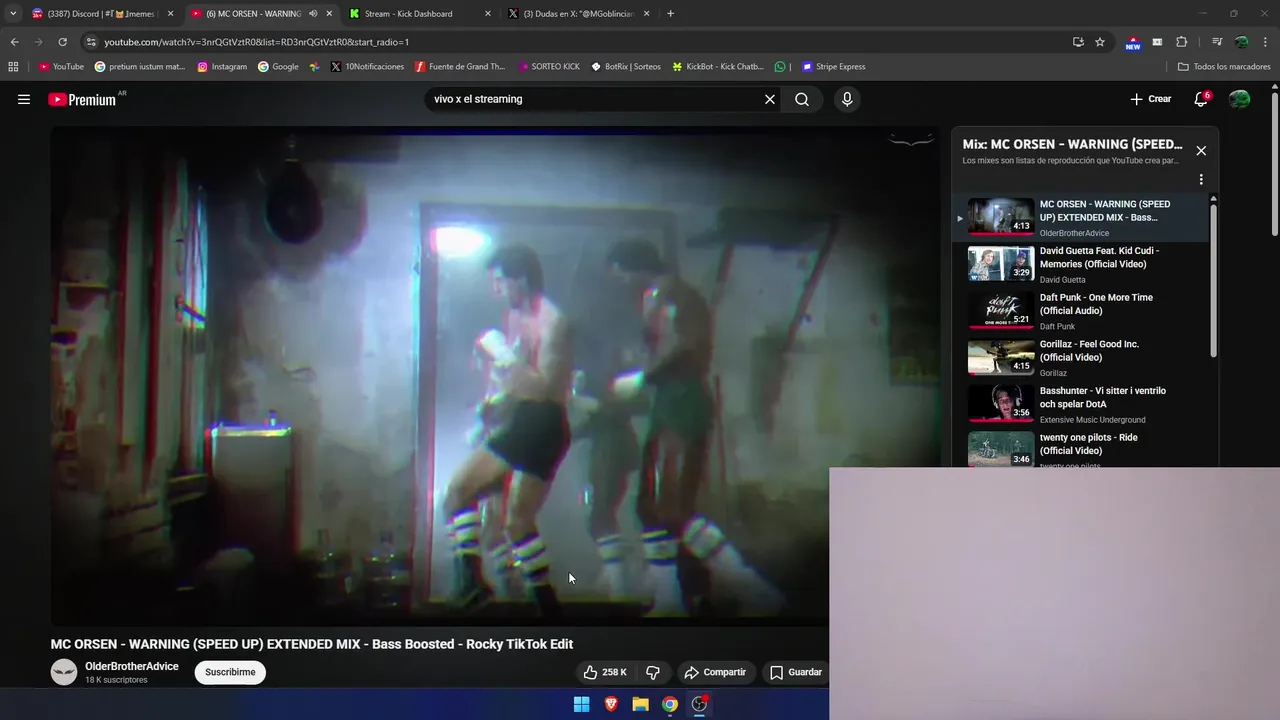Launch Brave browser from taskbar
1280x720 pixels.
click(x=611, y=704)
